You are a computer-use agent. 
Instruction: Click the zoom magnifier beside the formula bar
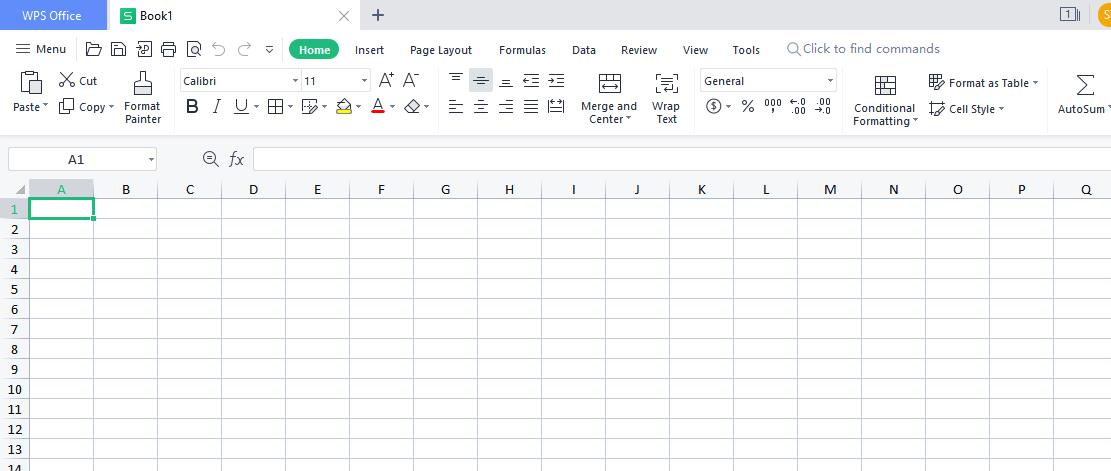coord(210,159)
